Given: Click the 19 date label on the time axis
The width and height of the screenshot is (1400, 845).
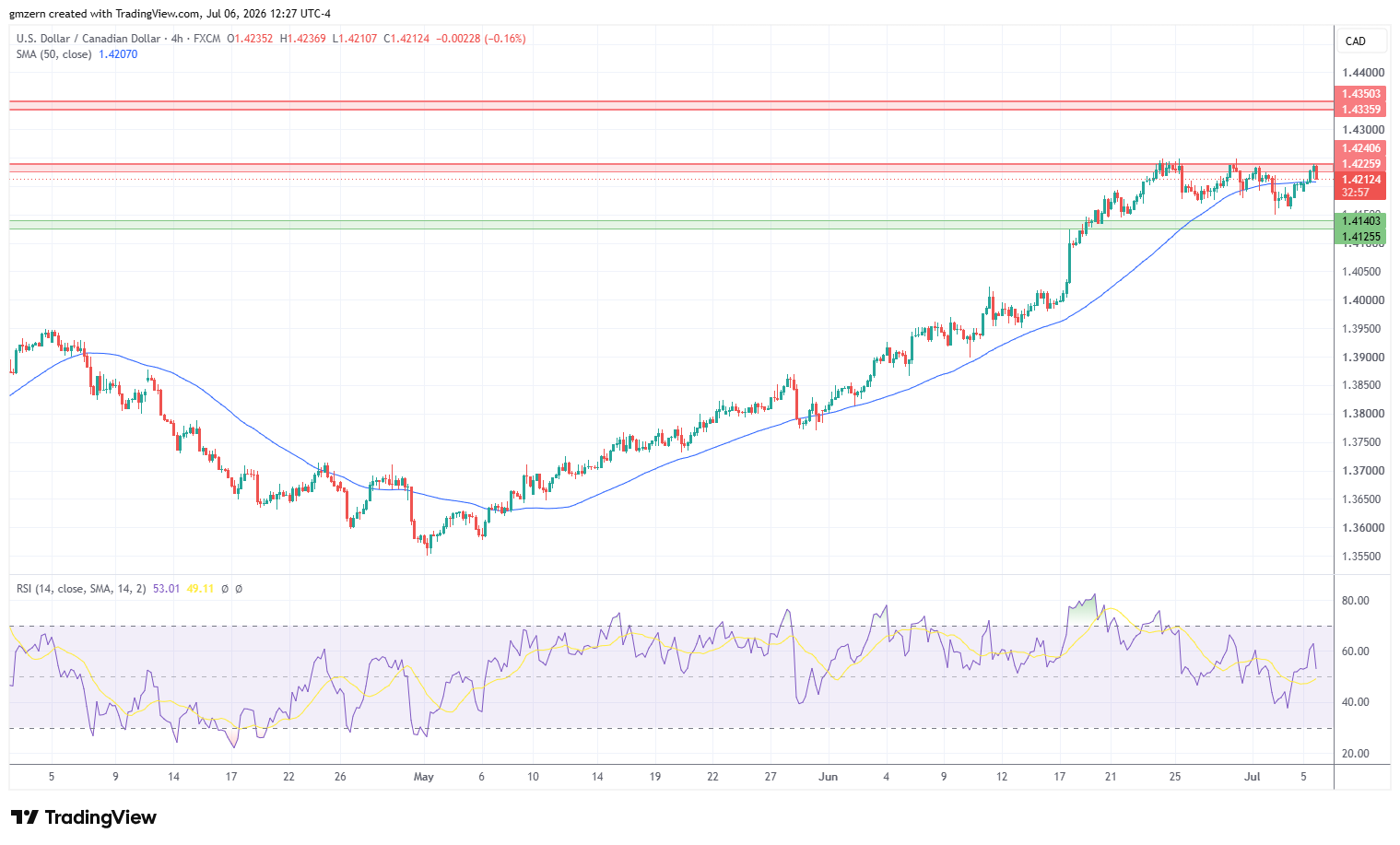Looking at the screenshot, I should [655, 777].
